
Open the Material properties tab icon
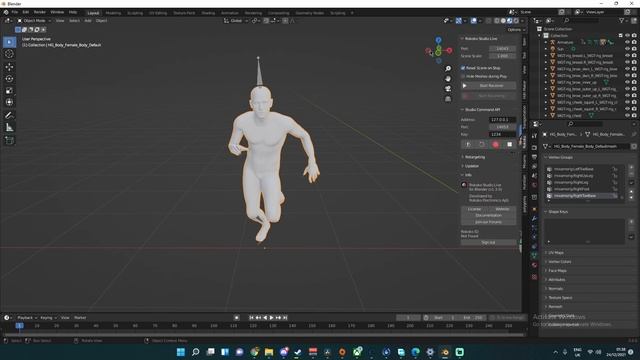534,265
